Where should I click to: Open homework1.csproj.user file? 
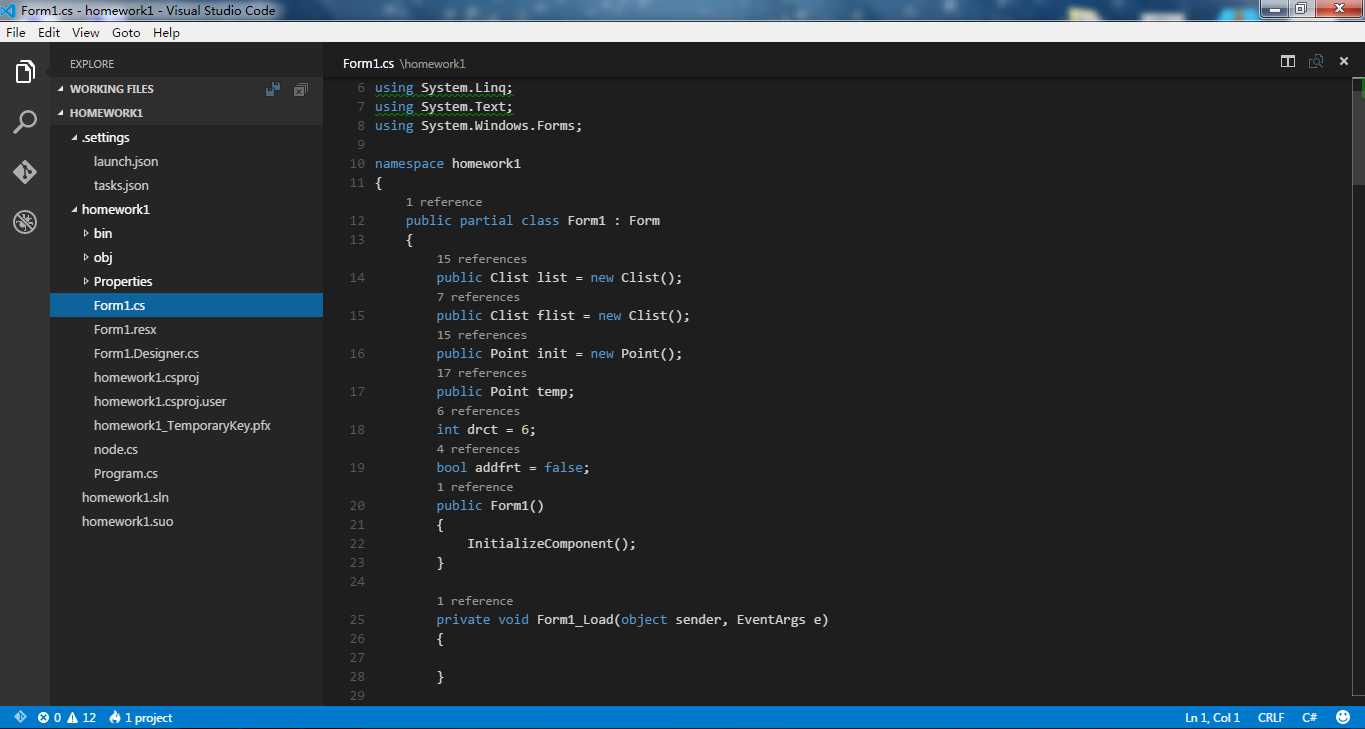coord(160,401)
